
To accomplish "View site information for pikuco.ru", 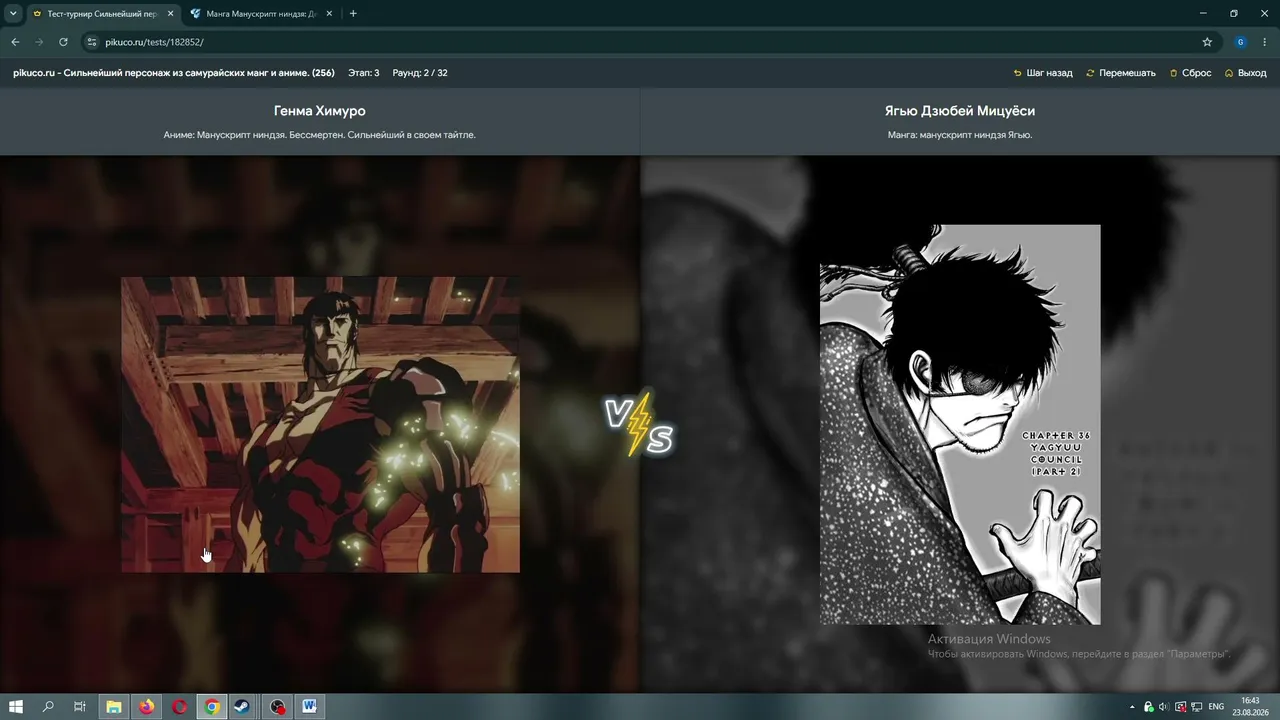I will (x=92, y=42).
